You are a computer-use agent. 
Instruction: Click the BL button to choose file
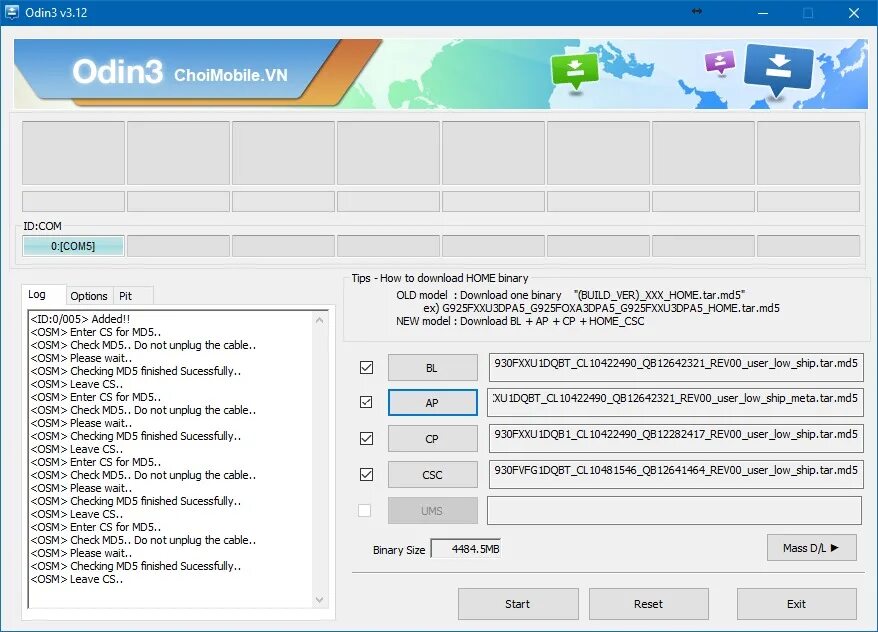click(432, 368)
